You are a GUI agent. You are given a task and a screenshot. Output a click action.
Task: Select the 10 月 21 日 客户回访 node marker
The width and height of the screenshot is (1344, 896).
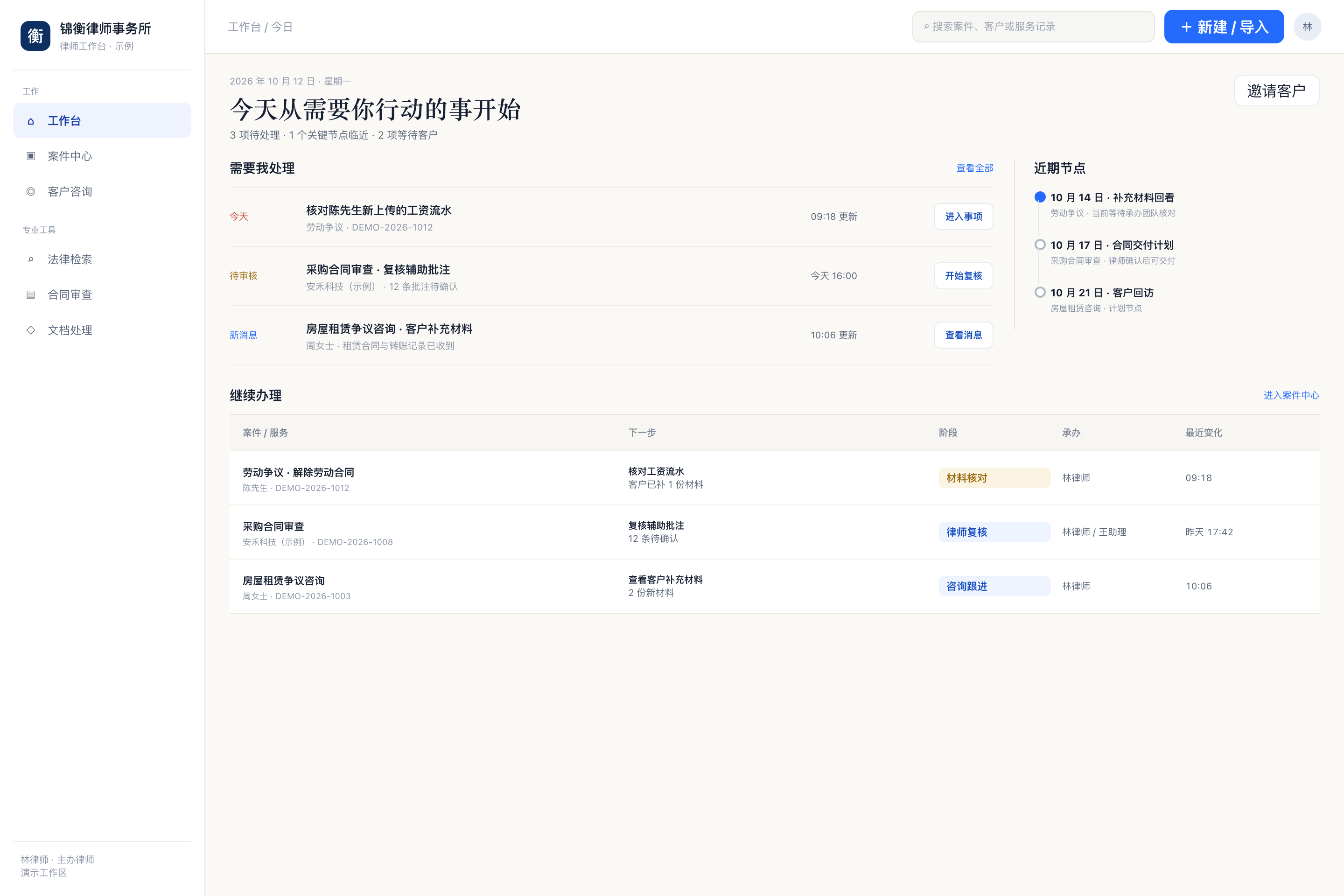click(1040, 292)
